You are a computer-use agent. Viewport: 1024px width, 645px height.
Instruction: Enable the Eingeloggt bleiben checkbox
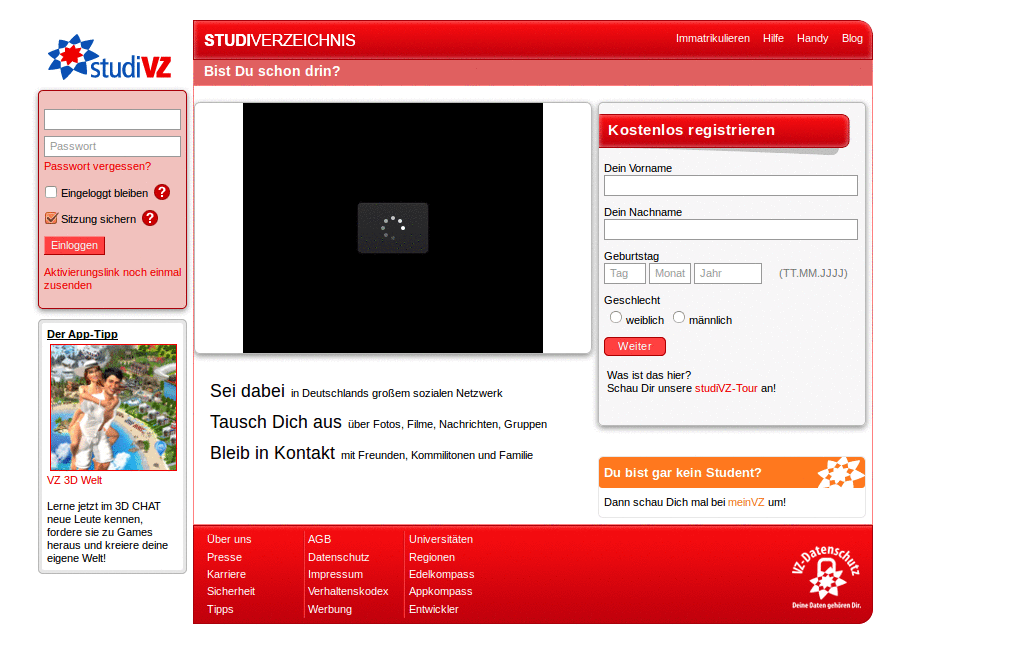click(51, 192)
